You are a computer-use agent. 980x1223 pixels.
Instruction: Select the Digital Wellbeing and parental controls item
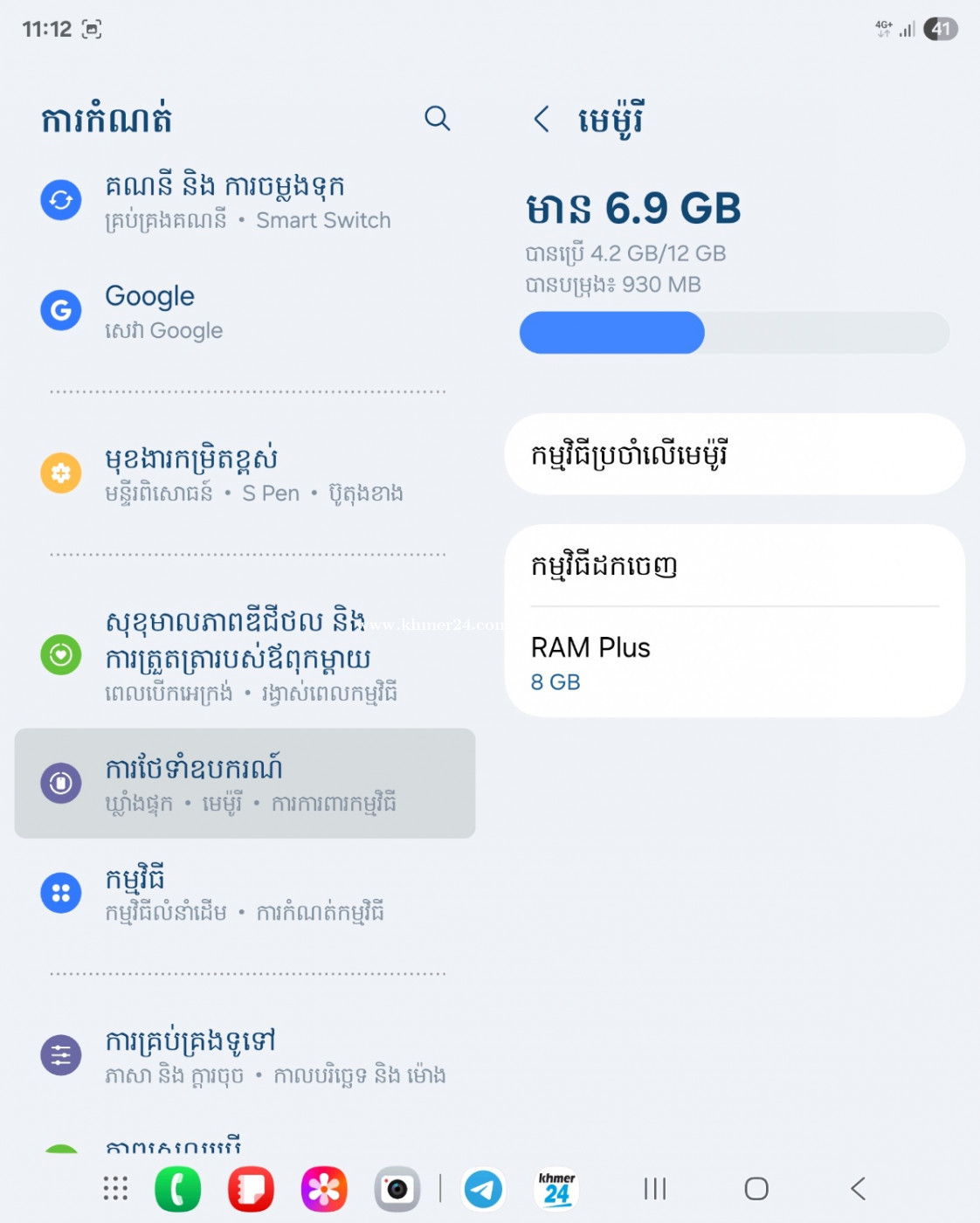(x=245, y=655)
